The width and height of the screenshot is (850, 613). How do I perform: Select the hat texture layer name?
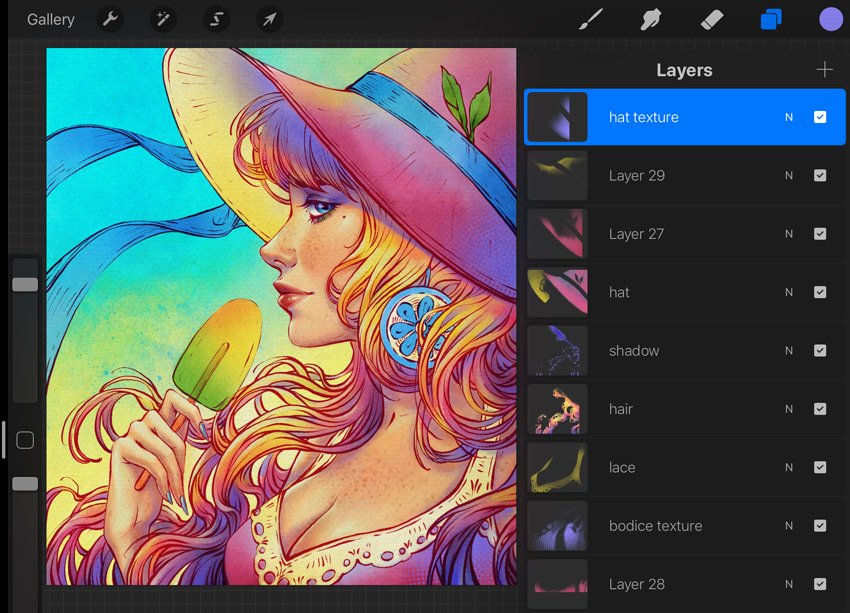coord(643,117)
